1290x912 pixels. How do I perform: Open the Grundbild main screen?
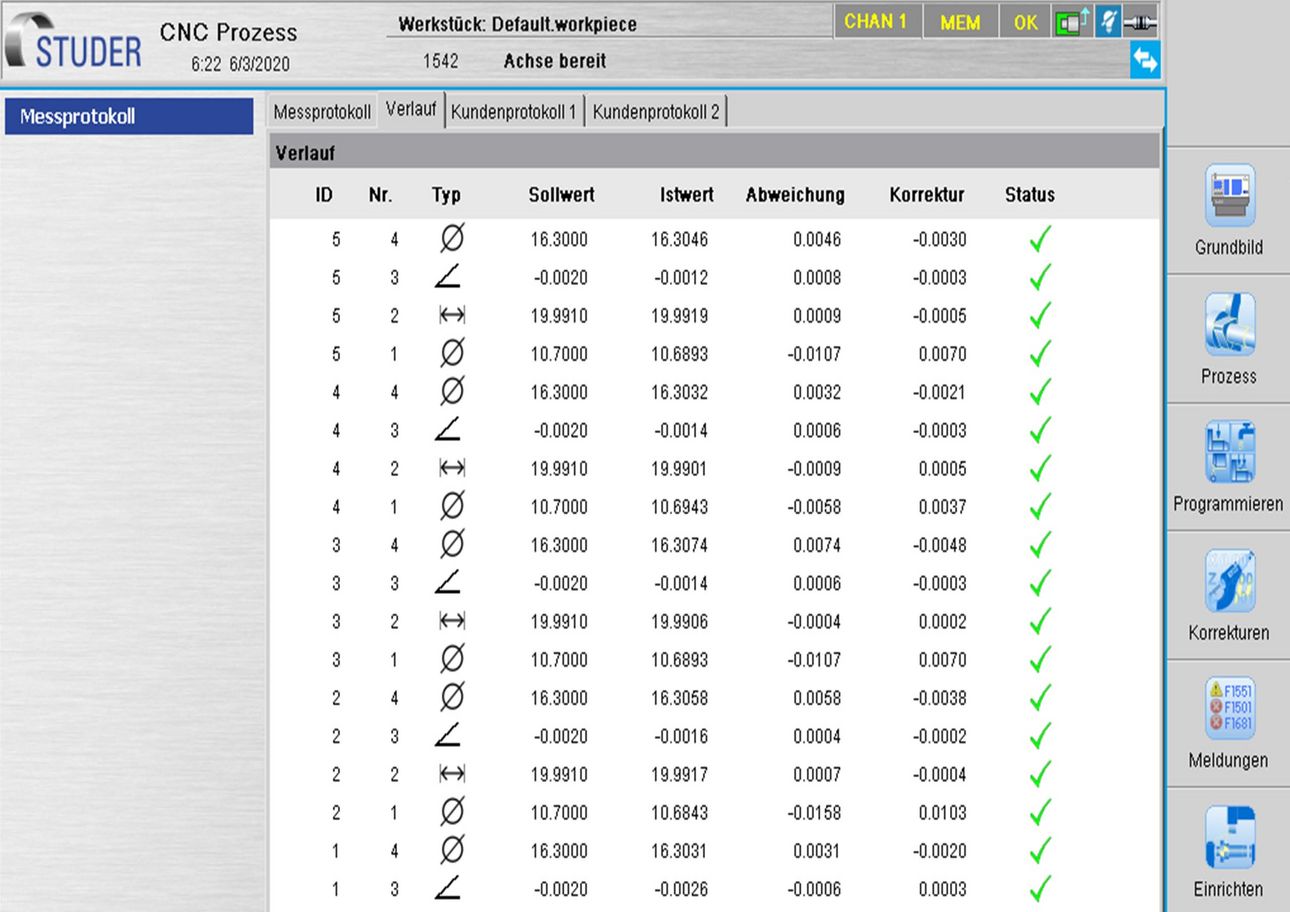[x=1228, y=211]
